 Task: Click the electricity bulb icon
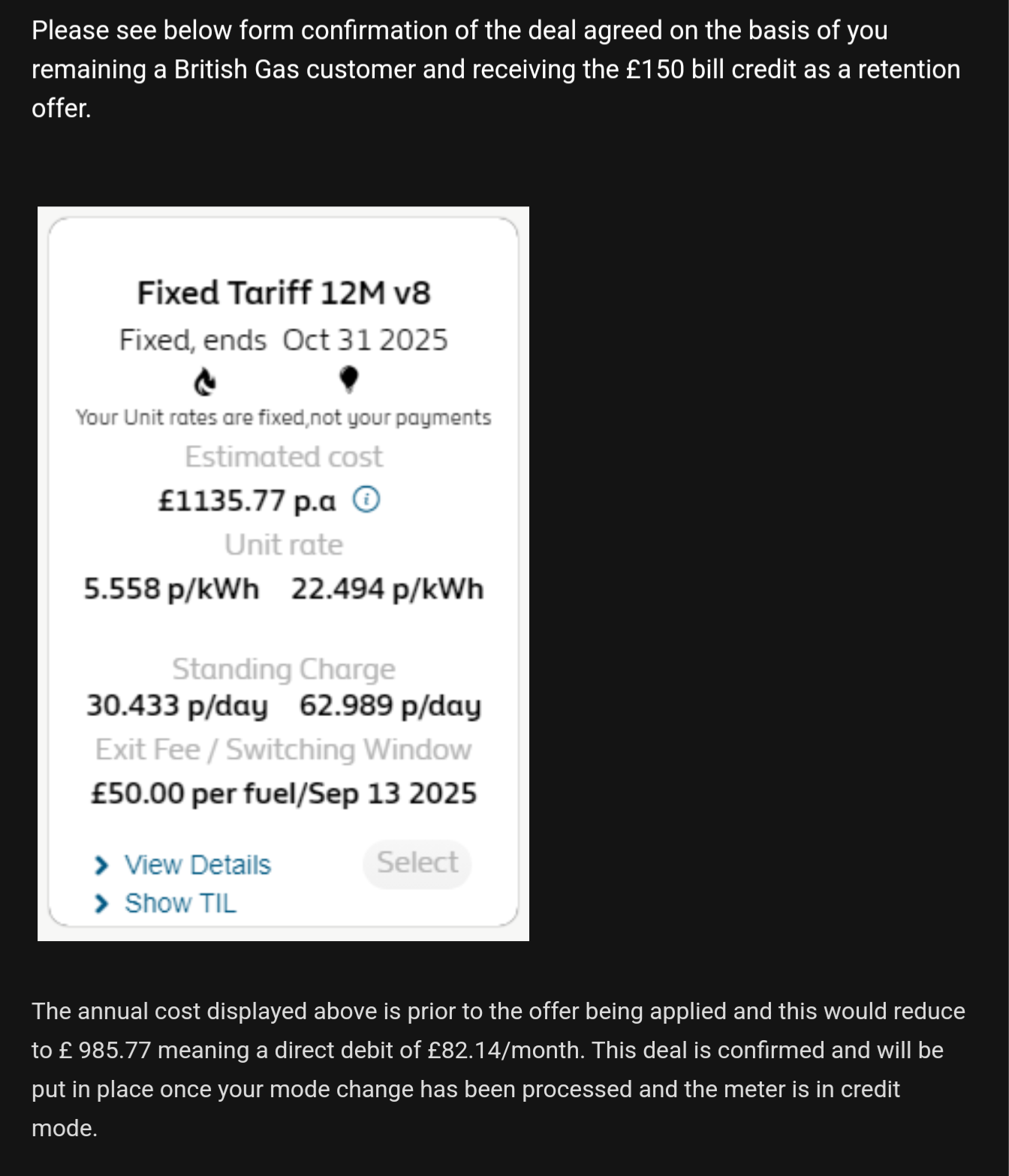click(x=348, y=380)
